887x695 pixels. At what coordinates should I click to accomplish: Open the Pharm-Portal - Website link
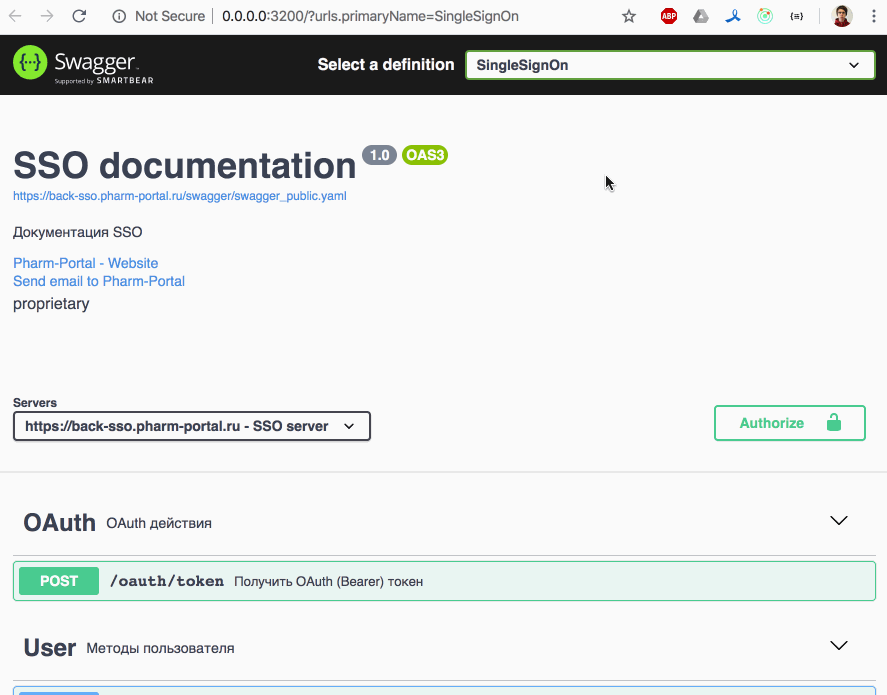tap(85, 263)
